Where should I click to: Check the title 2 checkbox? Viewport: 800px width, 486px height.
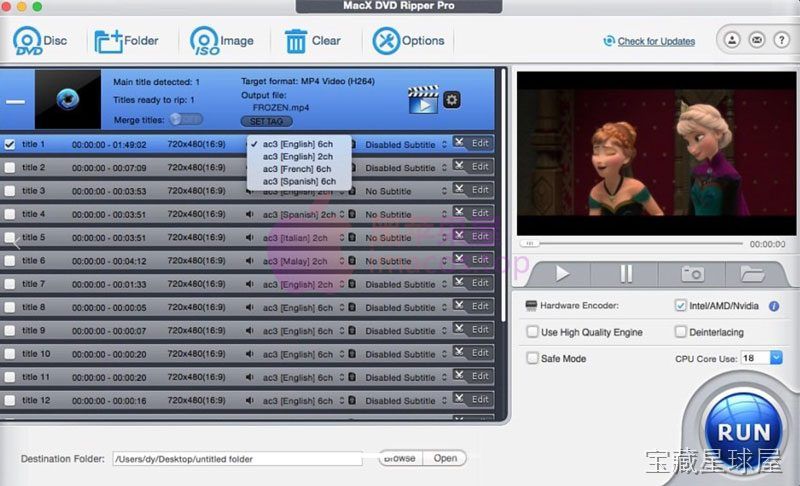click(x=10, y=167)
